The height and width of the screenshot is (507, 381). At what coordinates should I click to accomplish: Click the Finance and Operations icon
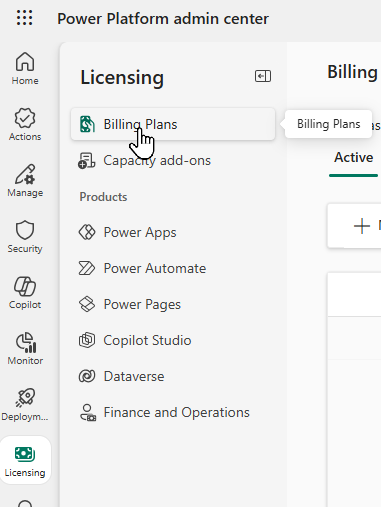(88, 412)
